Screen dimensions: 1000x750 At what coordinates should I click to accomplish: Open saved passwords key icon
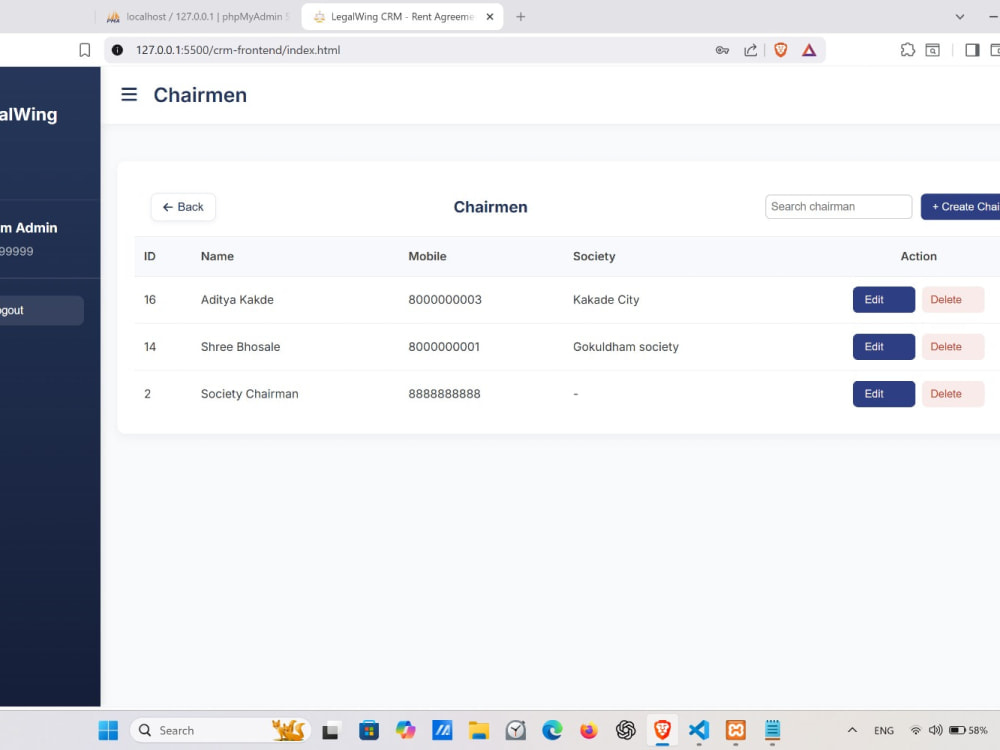pyautogui.click(x=722, y=50)
